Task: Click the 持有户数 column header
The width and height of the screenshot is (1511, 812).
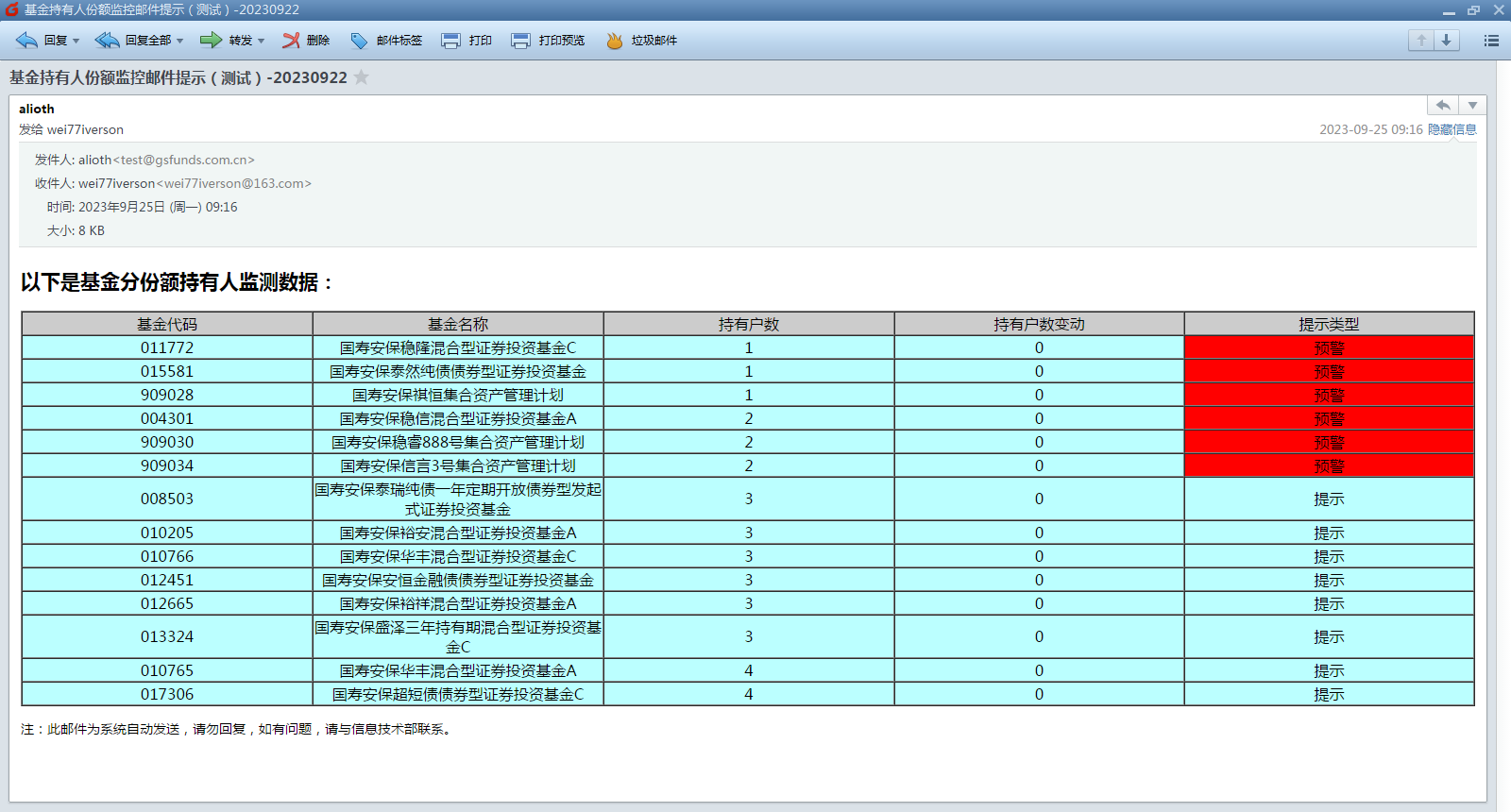Action: (x=749, y=324)
